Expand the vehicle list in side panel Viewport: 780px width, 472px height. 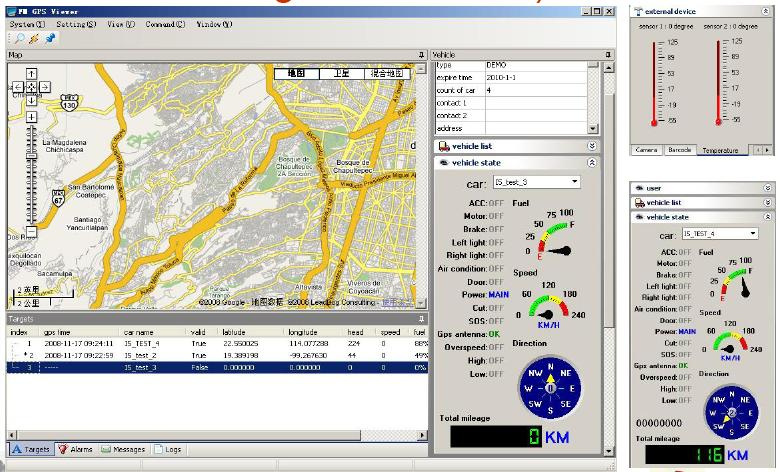pyautogui.click(x=768, y=202)
